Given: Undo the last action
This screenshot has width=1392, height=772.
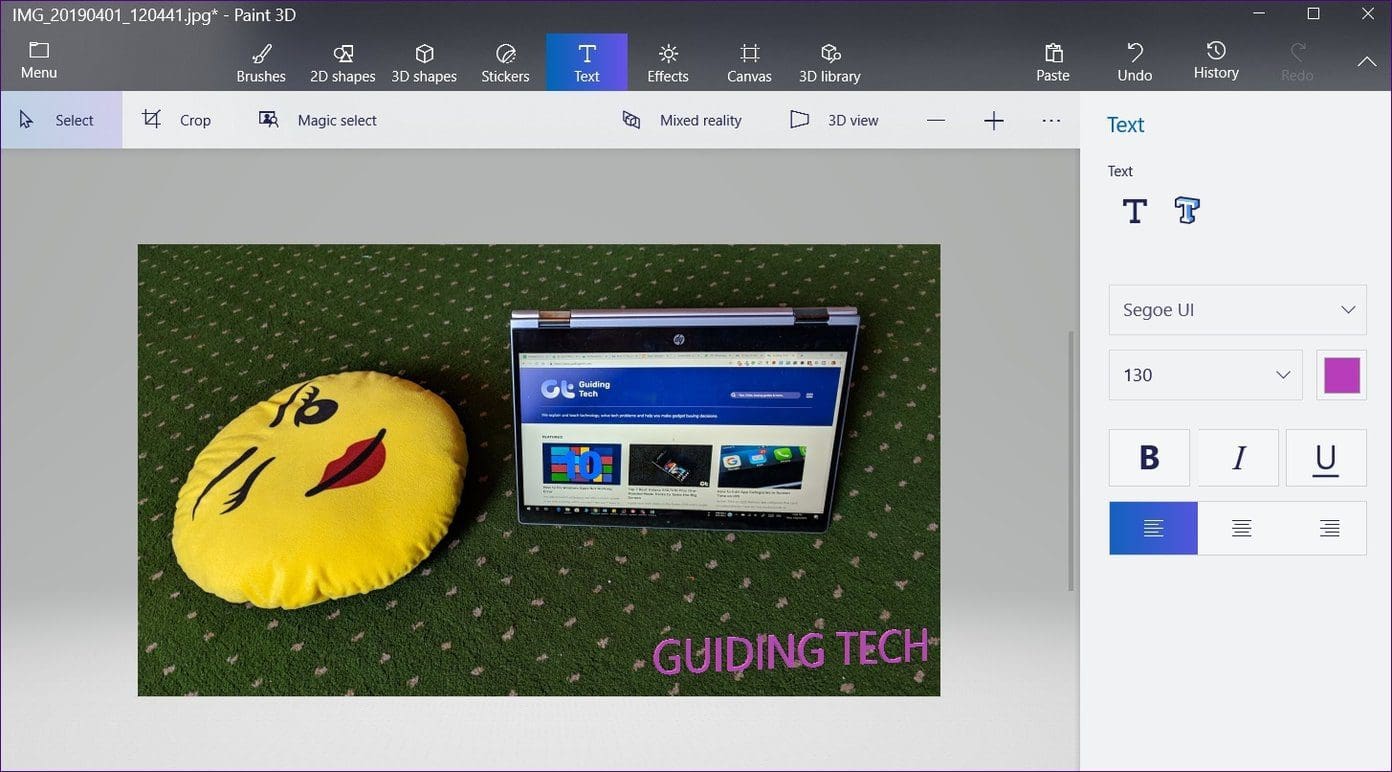Looking at the screenshot, I should tap(1135, 62).
